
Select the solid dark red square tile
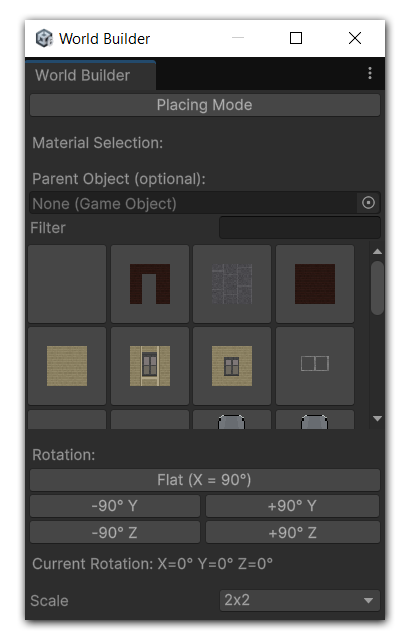pos(315,284)
